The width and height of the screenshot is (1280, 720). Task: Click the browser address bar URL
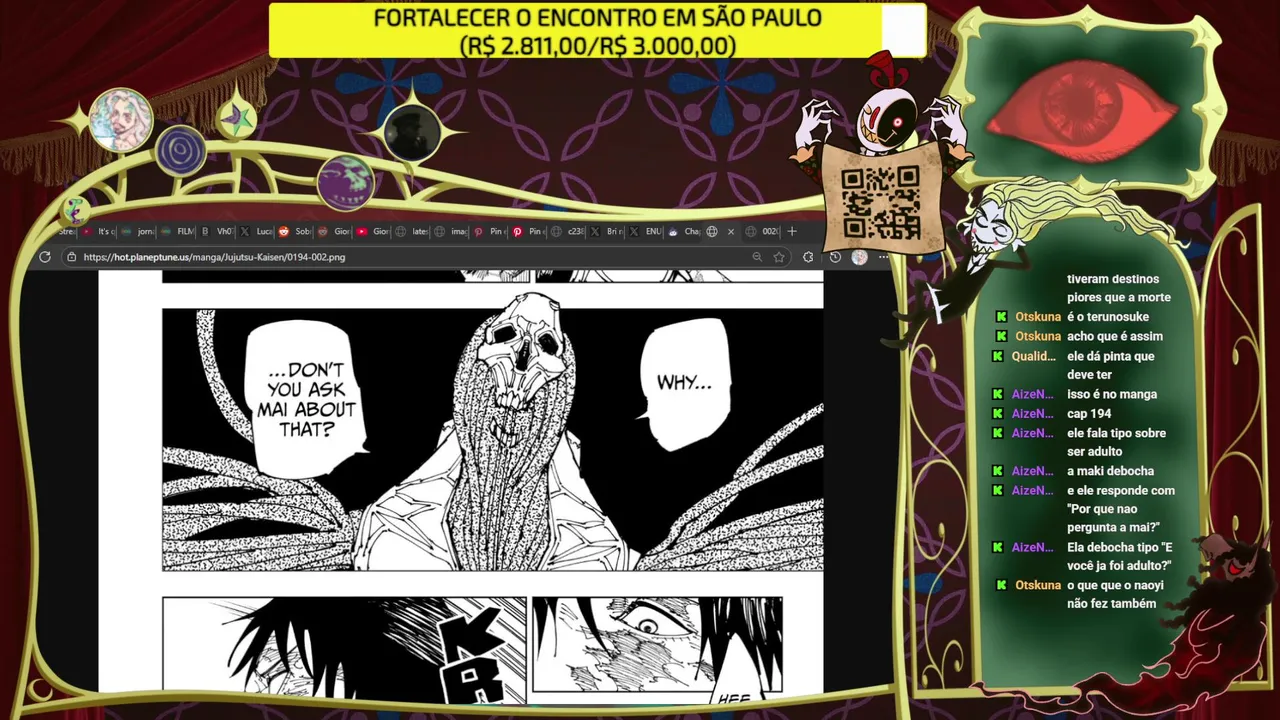click(214, 257)
